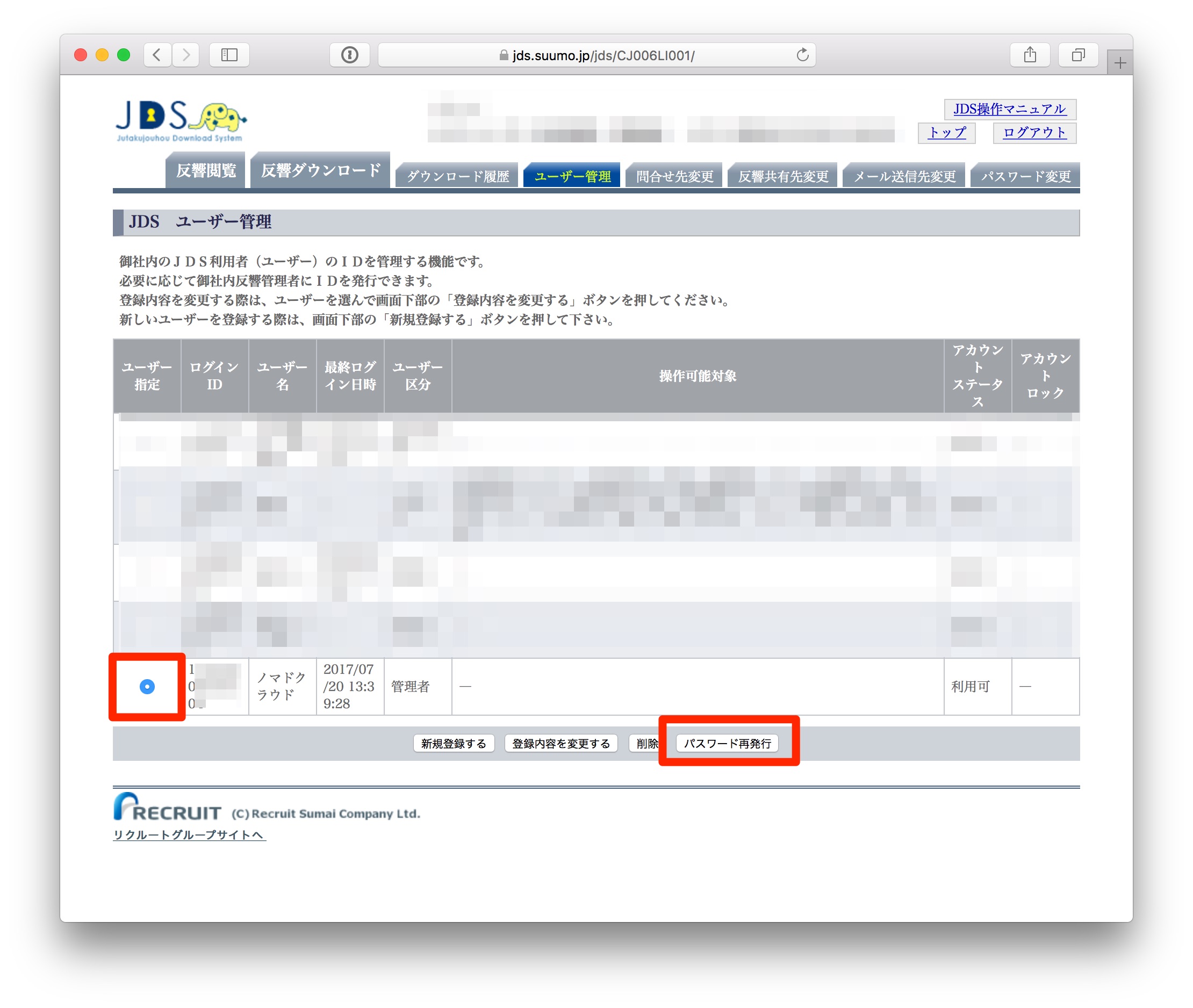Image resolution: width=1193 pixels, height=1008 pixels.
Task: Click the jds.suumo.jp address bar
Action: (597, 55)
